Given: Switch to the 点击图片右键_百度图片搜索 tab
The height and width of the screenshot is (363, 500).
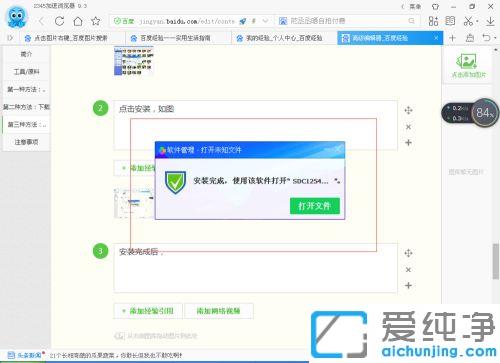Looking at the screenshot, I should click(71, 38).
